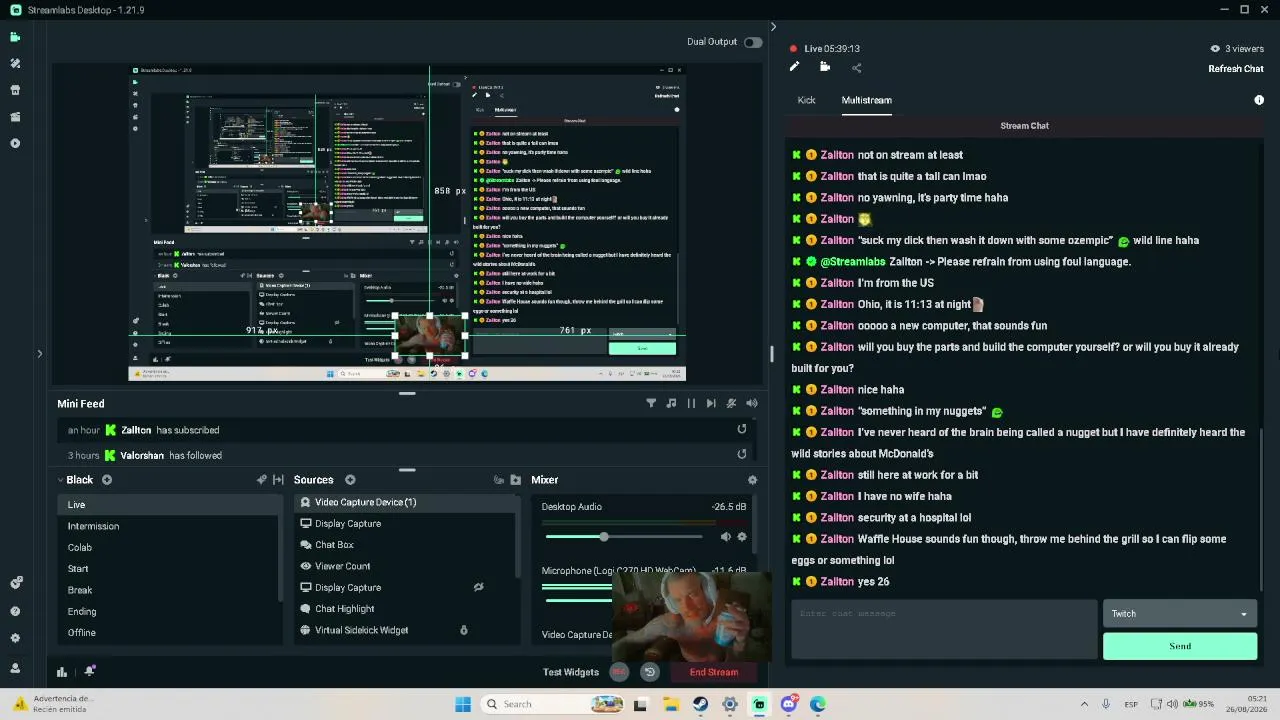Replay the Valorshan followed alert
This screenshot has width=1280, height=720.
[x=742, y=454]
